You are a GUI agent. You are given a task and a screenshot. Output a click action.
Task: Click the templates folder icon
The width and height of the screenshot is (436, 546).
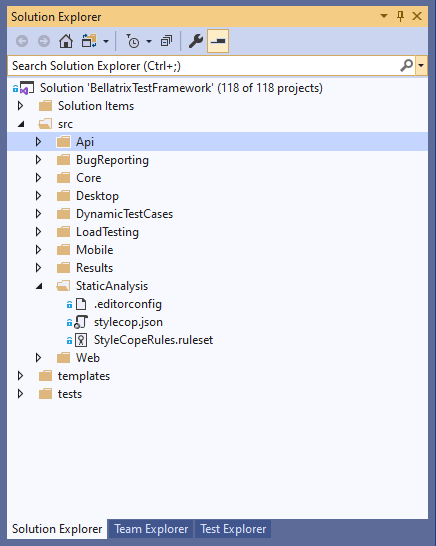(45, 376)
